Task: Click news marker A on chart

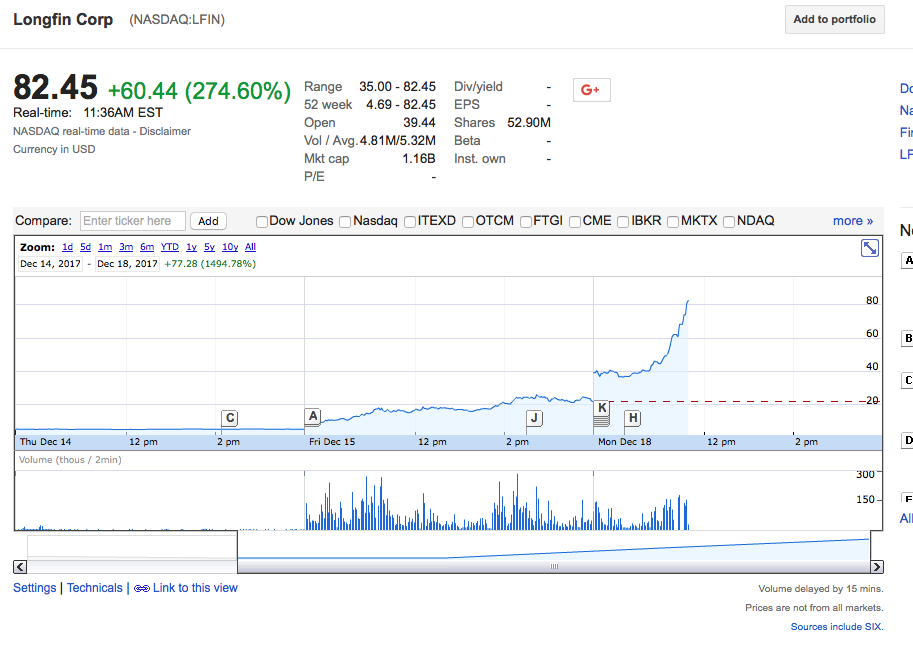Action: point(313,416)
